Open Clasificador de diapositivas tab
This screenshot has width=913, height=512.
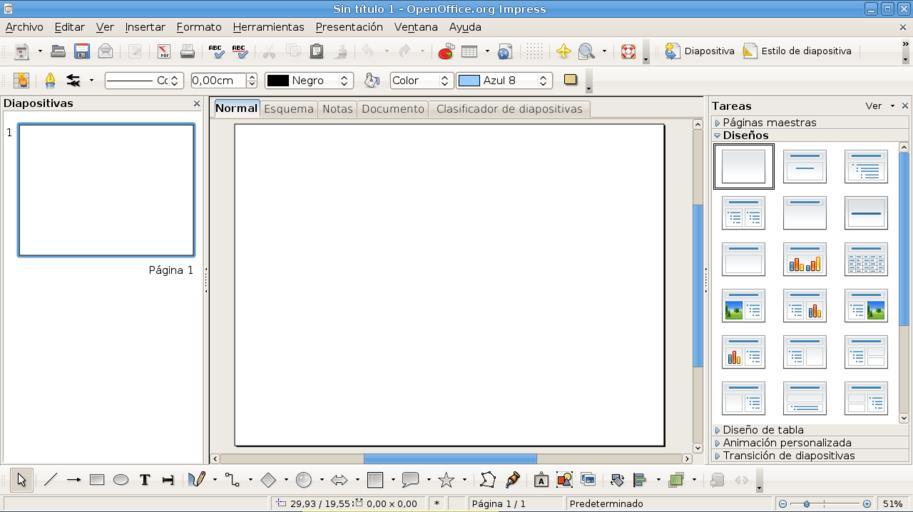click(509, 109)
